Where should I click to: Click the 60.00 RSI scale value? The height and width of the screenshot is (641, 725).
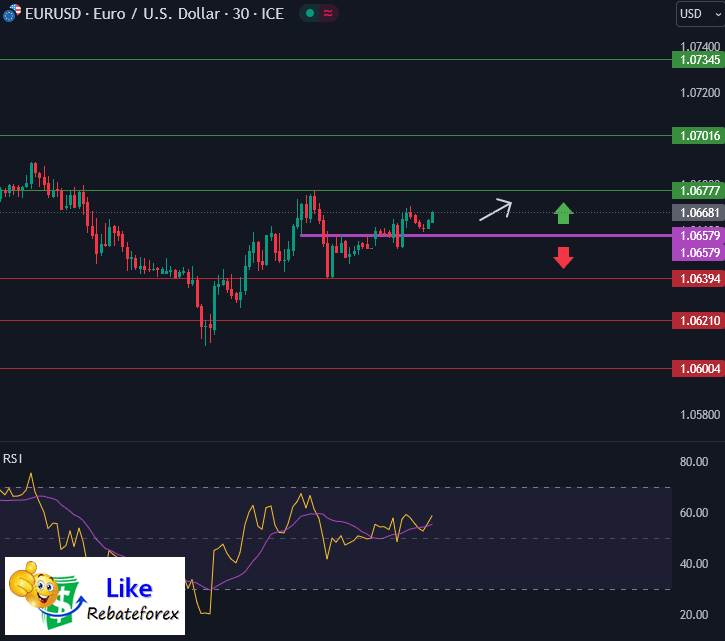click(694, 512)
